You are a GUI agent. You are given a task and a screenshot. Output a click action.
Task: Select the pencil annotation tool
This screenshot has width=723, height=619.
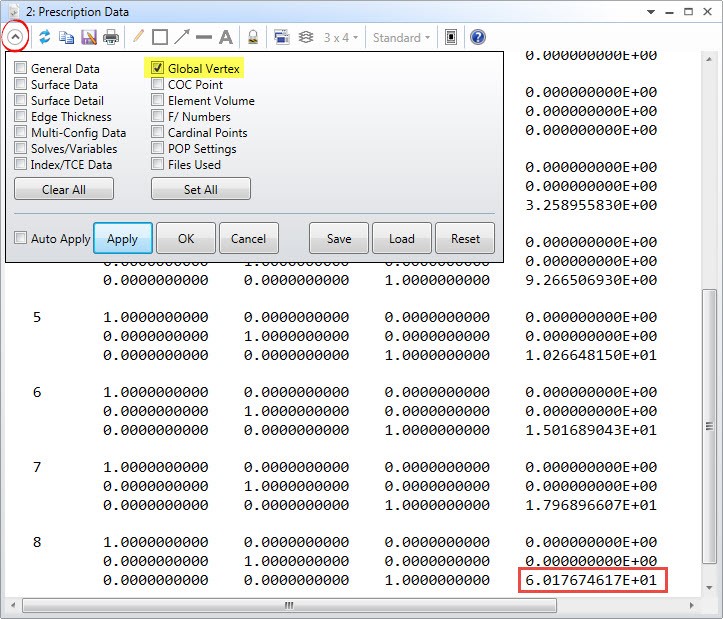coord(138,36)
